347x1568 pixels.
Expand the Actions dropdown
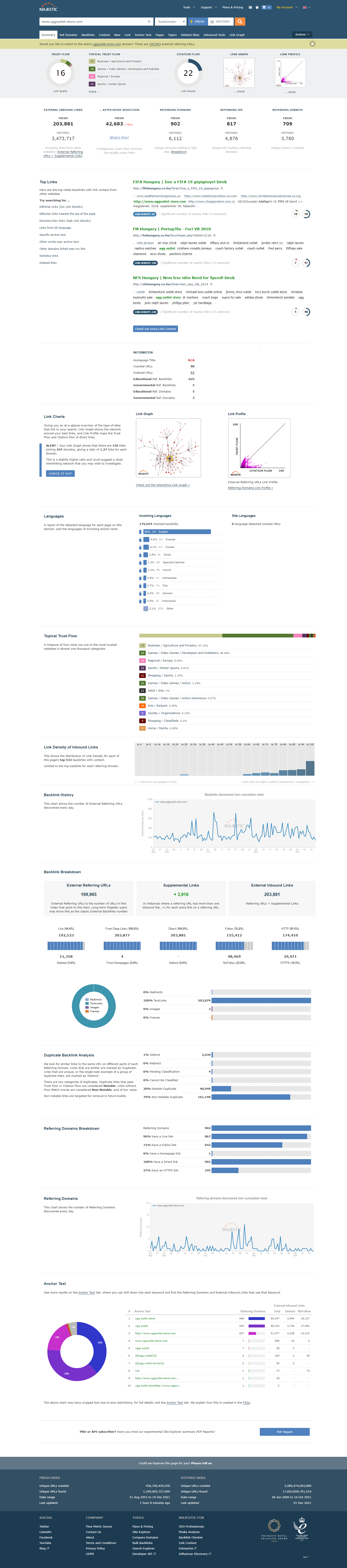[302, 35]
